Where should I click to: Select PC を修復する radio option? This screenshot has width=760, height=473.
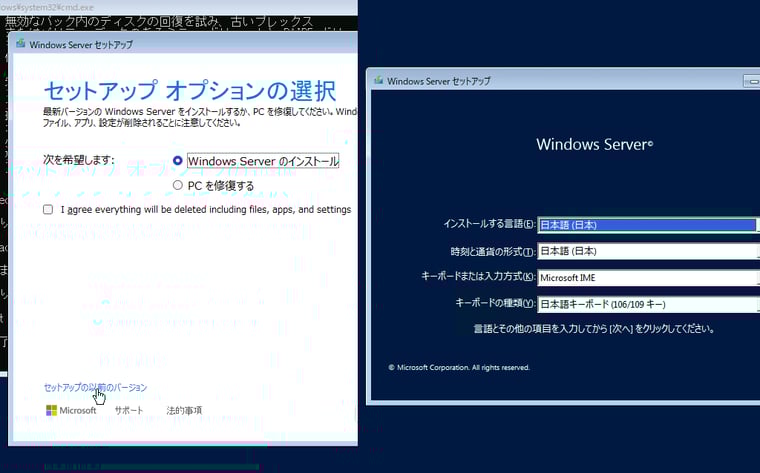click(177, 185)
